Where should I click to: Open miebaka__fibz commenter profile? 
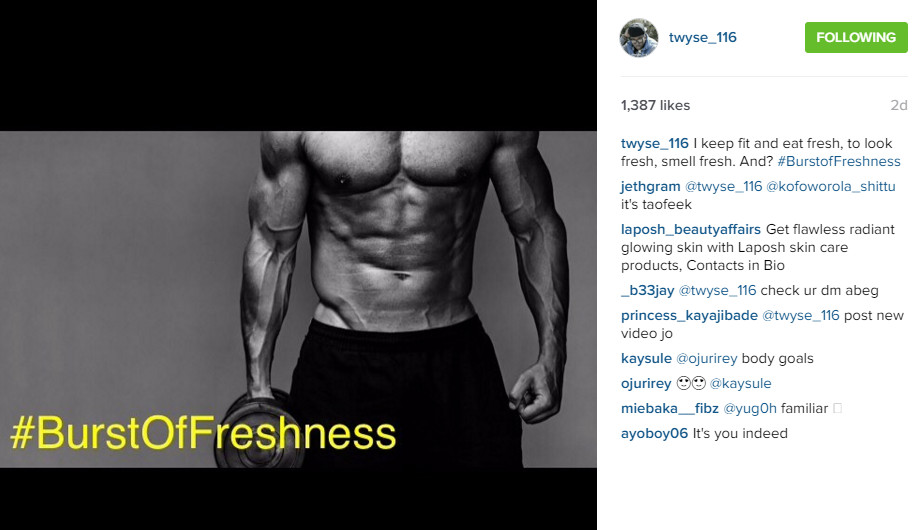(x=670, y=409)
